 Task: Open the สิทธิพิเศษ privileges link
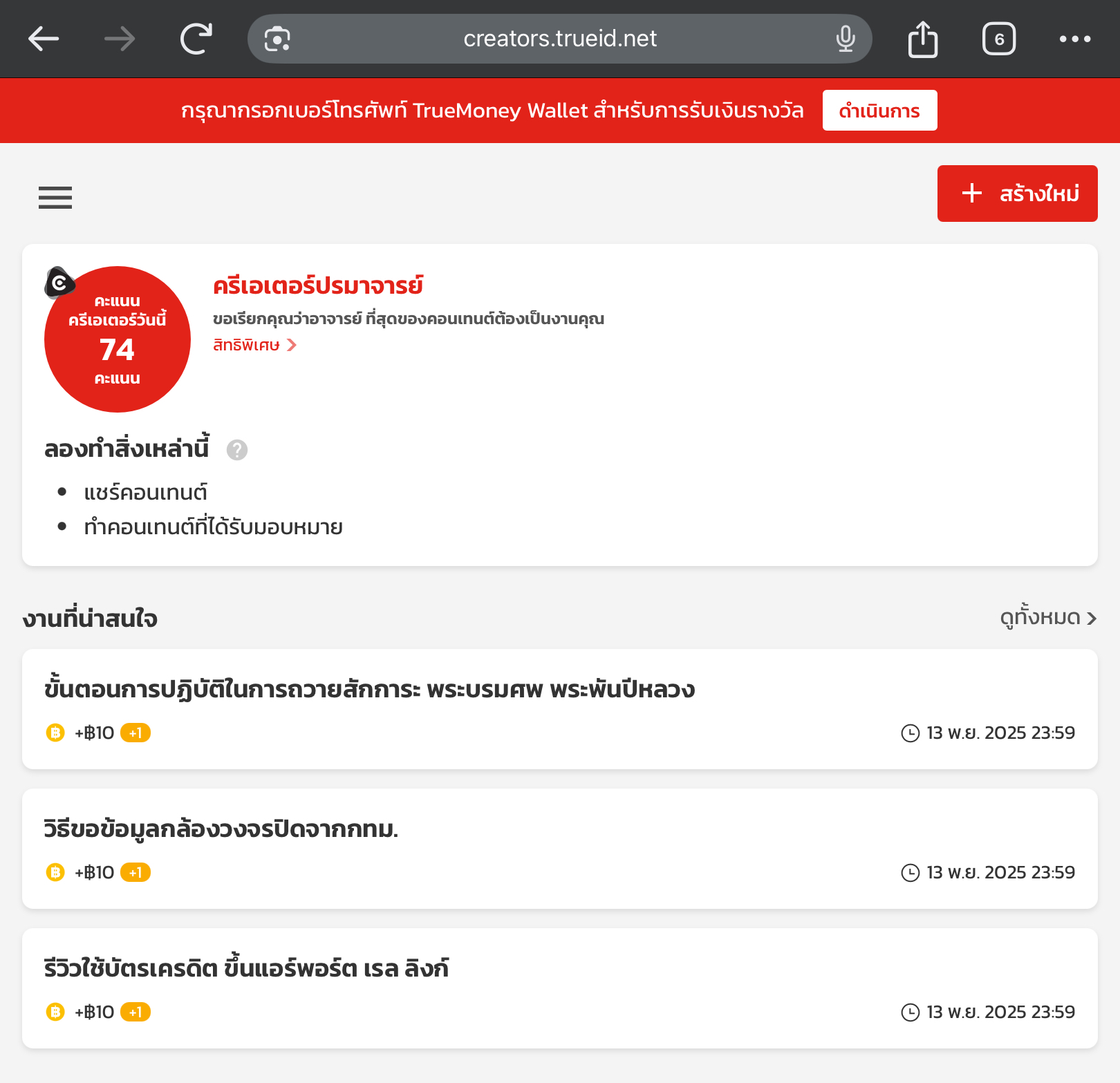click(254, 345)
